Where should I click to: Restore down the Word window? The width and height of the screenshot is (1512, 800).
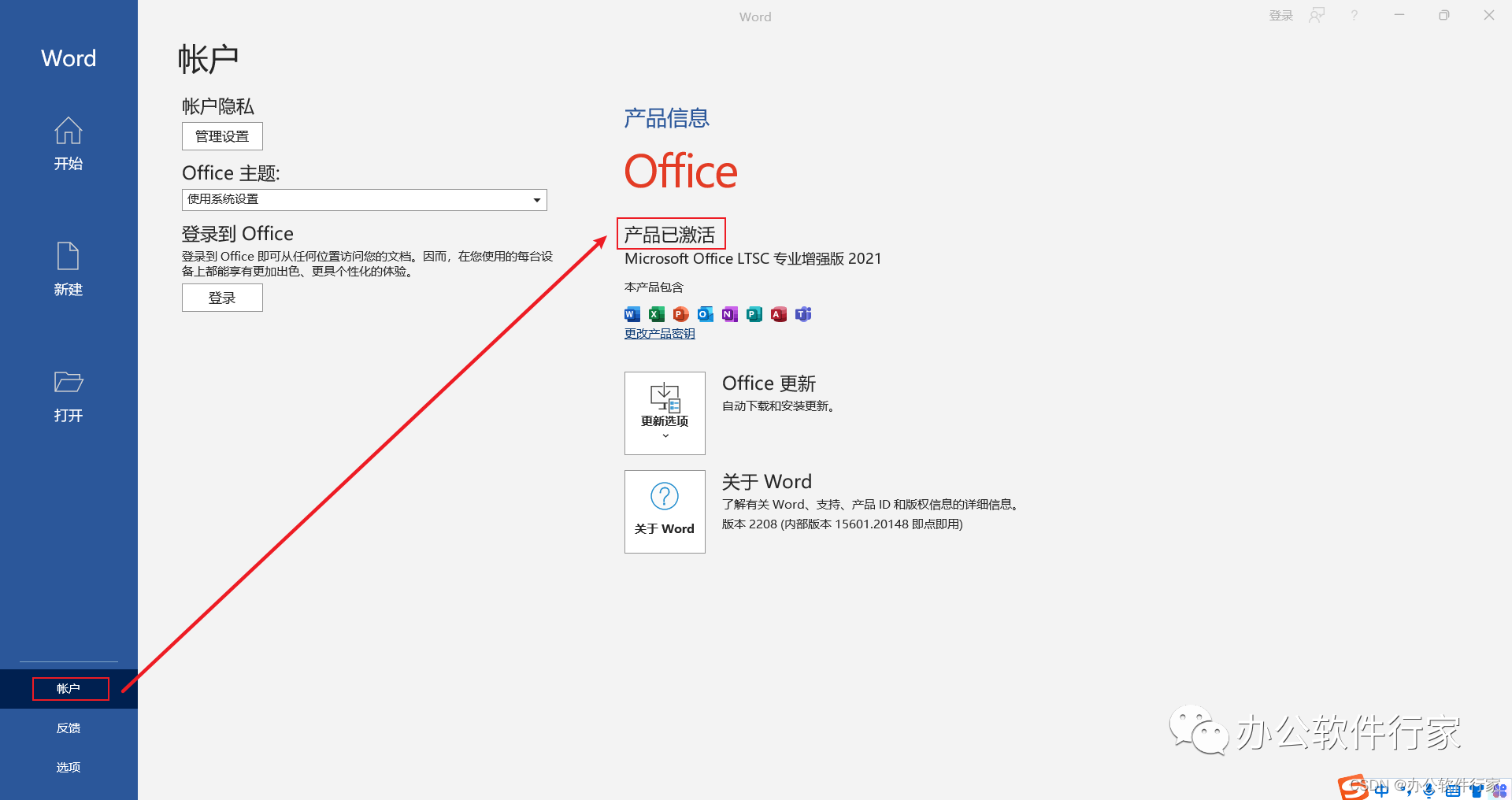pyautogui.click(x=1444, y=15)
